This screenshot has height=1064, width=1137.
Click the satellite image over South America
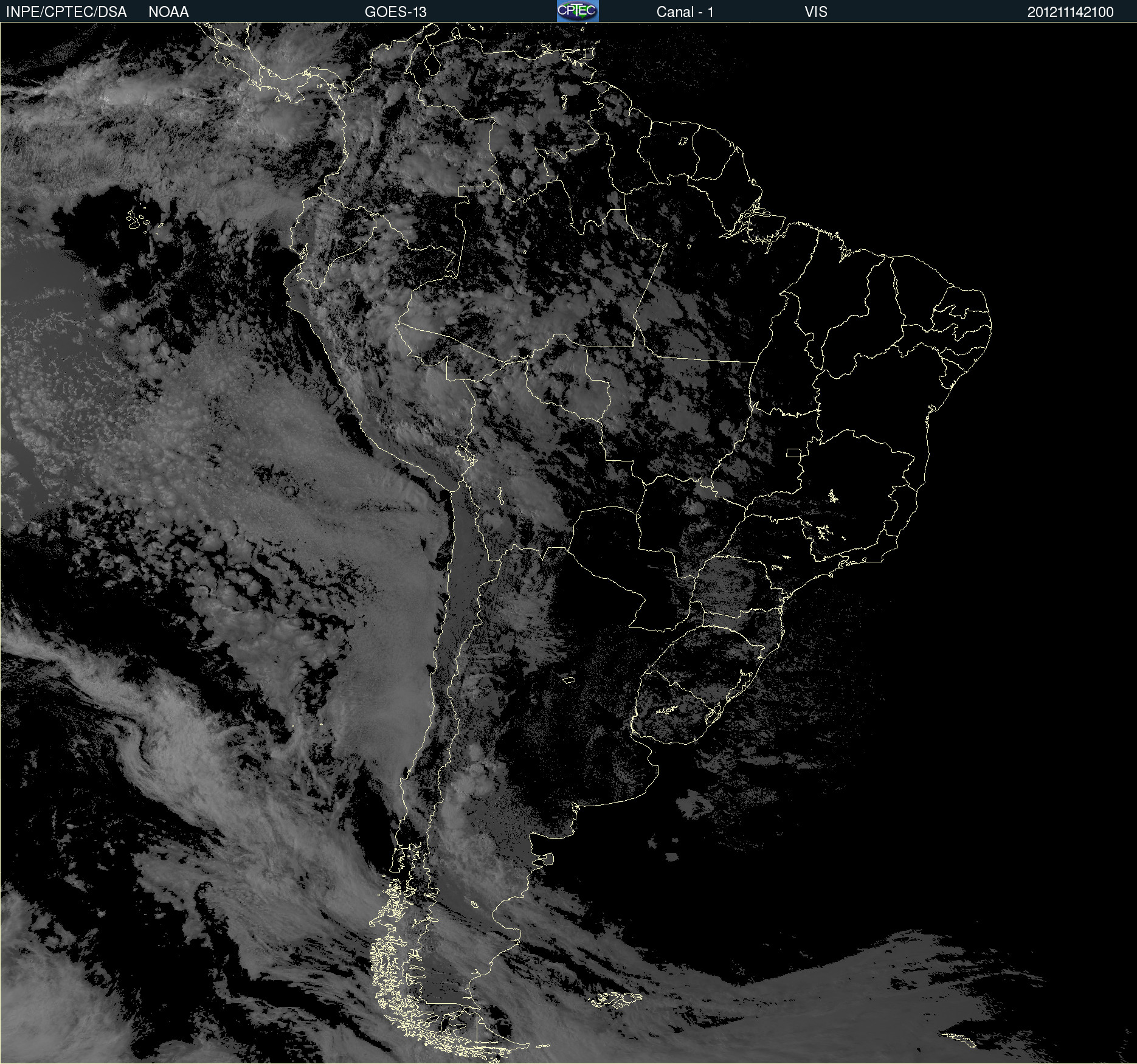[568, 543]
